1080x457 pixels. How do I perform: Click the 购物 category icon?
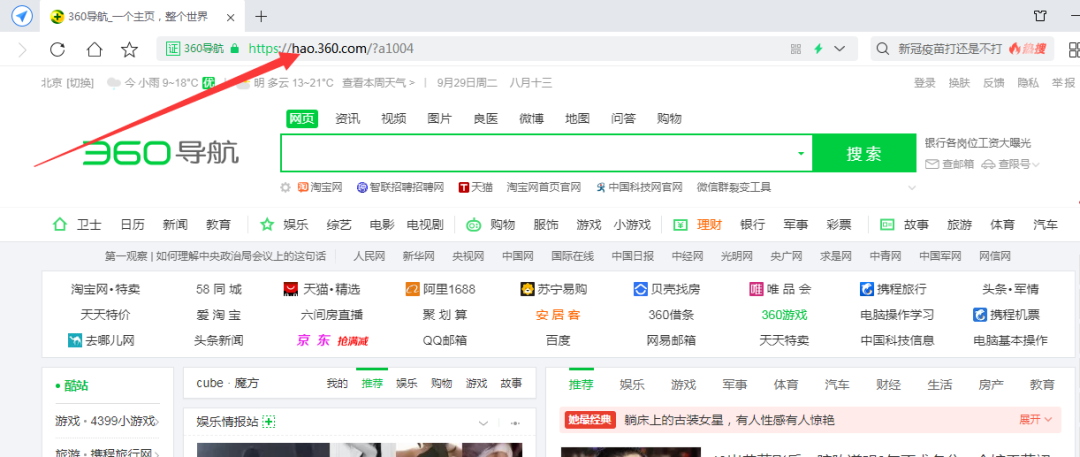point(474,224)
